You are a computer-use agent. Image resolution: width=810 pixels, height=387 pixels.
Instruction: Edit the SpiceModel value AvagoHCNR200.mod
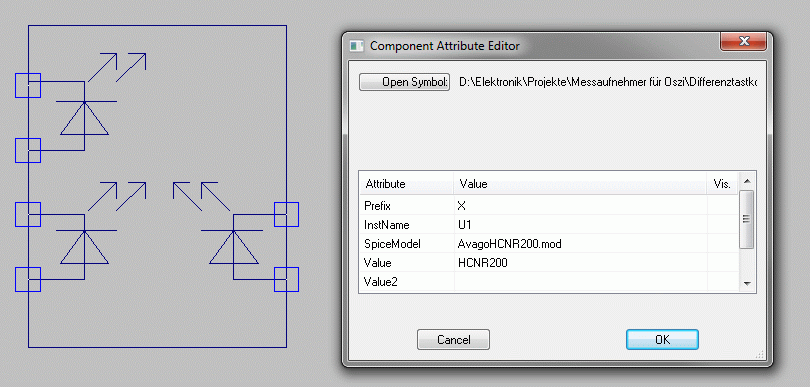coord(580,244)
